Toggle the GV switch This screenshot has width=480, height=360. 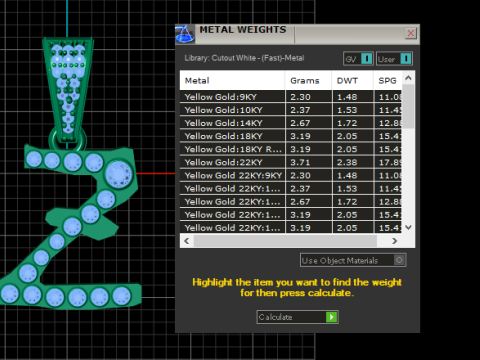tap(358, 59)
